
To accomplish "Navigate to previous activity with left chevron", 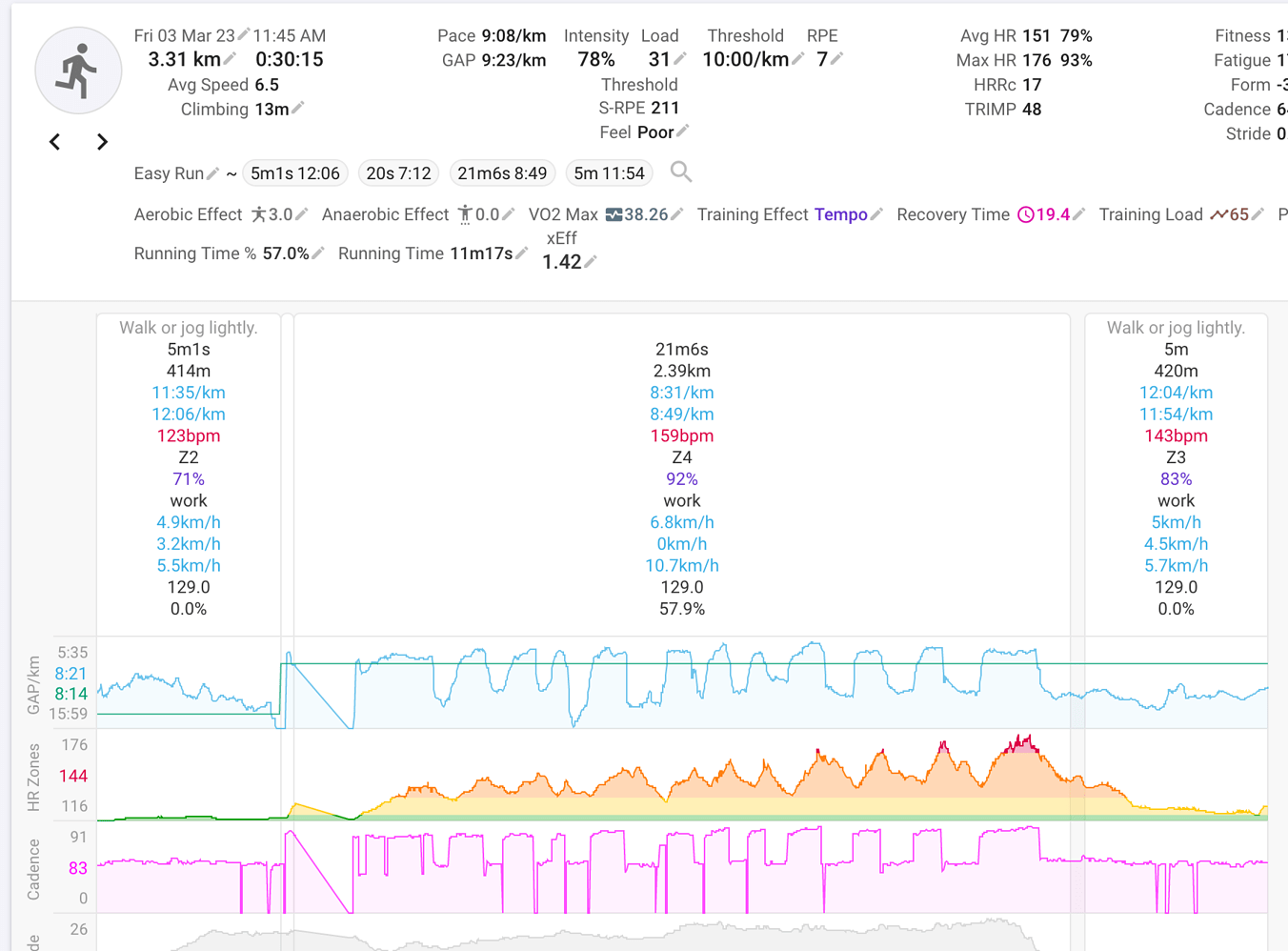I will point(54,141).
